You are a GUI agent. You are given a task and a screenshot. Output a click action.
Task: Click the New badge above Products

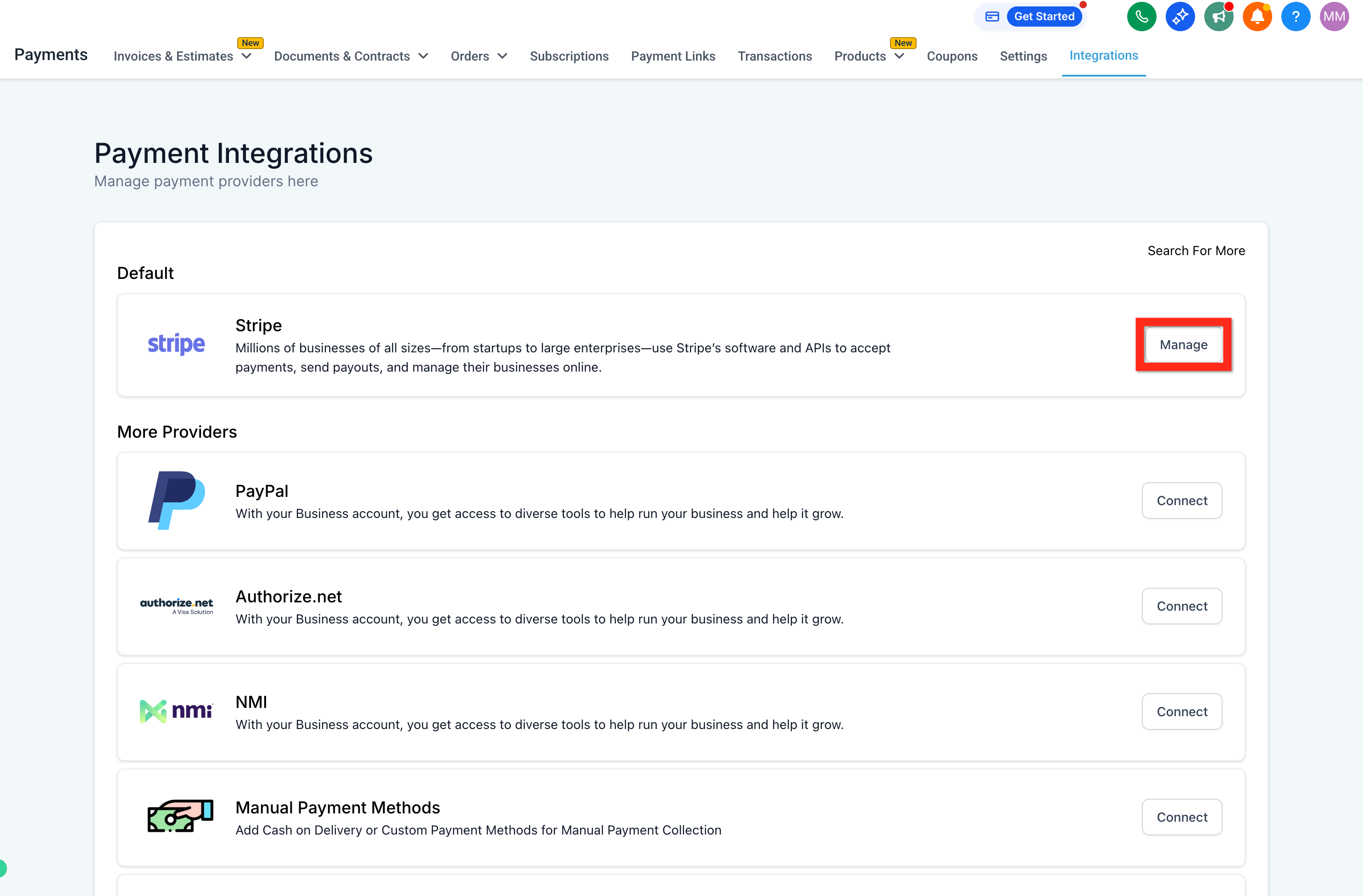[903, 43]
